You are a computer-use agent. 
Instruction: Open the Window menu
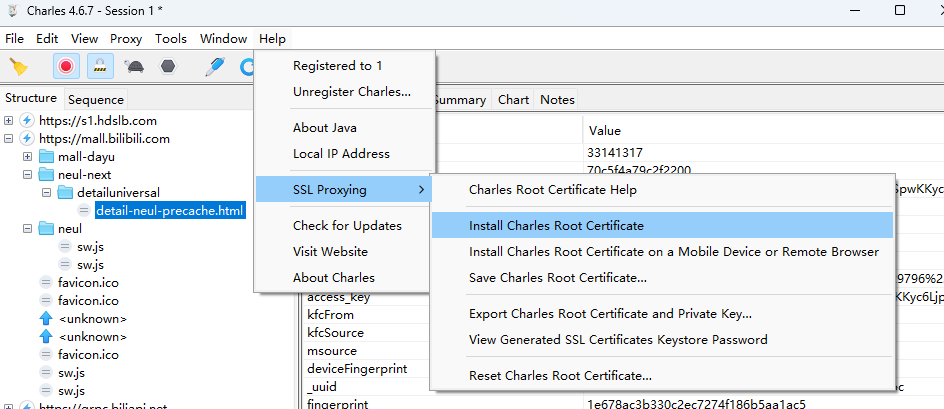[x=223, y=39]
